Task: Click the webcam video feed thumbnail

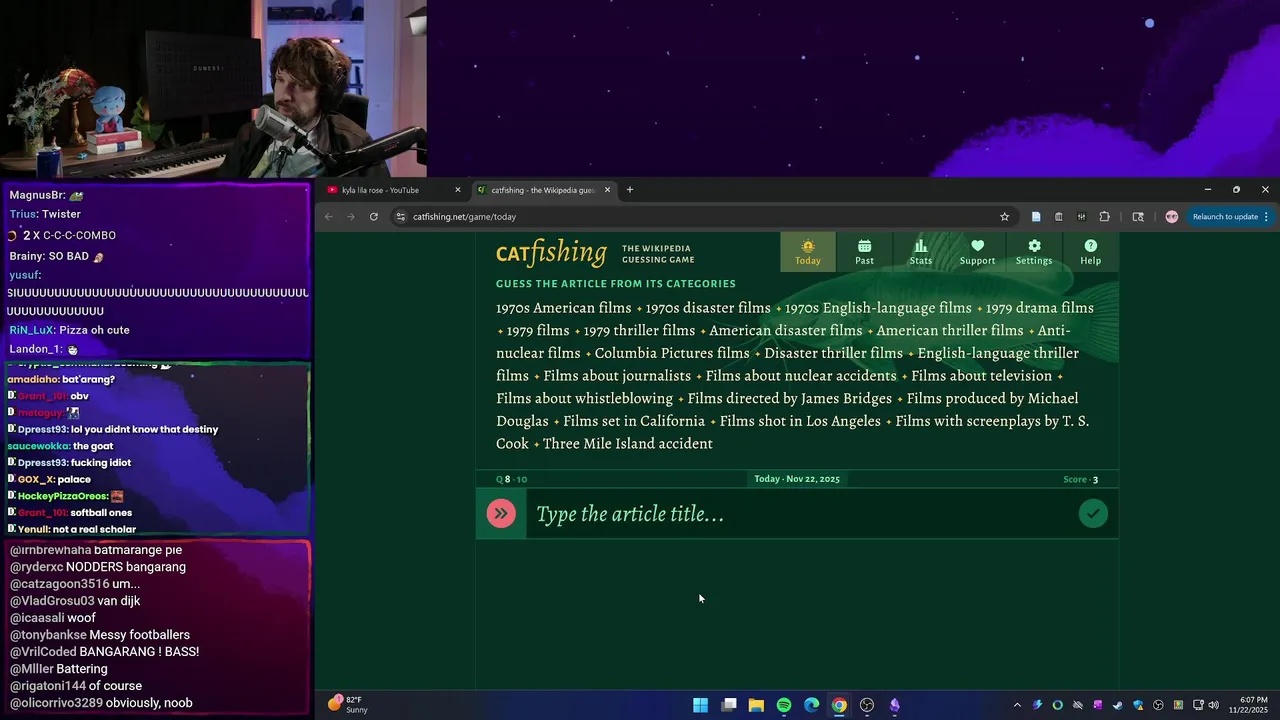Action: coord(213,88)
